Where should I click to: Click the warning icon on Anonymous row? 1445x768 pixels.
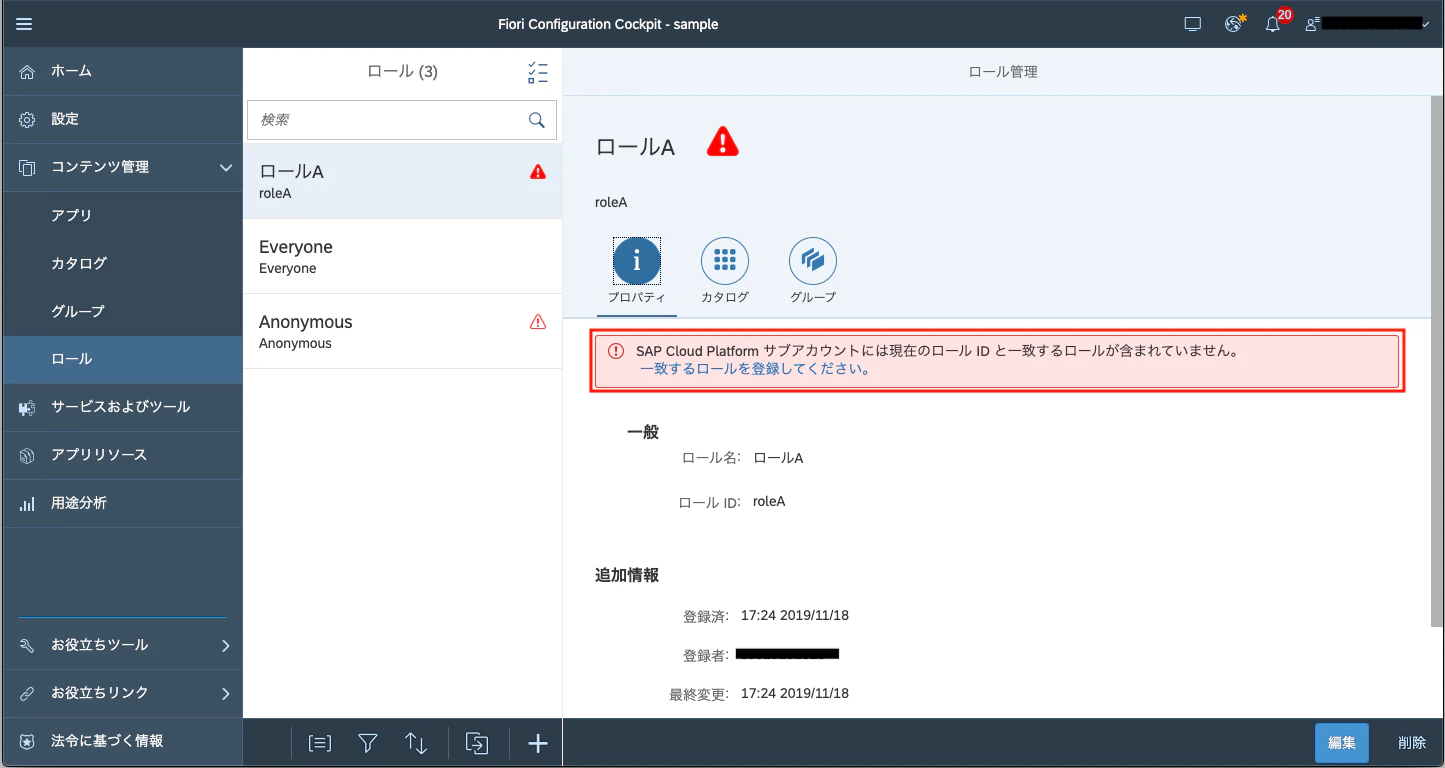coord(538,322)
